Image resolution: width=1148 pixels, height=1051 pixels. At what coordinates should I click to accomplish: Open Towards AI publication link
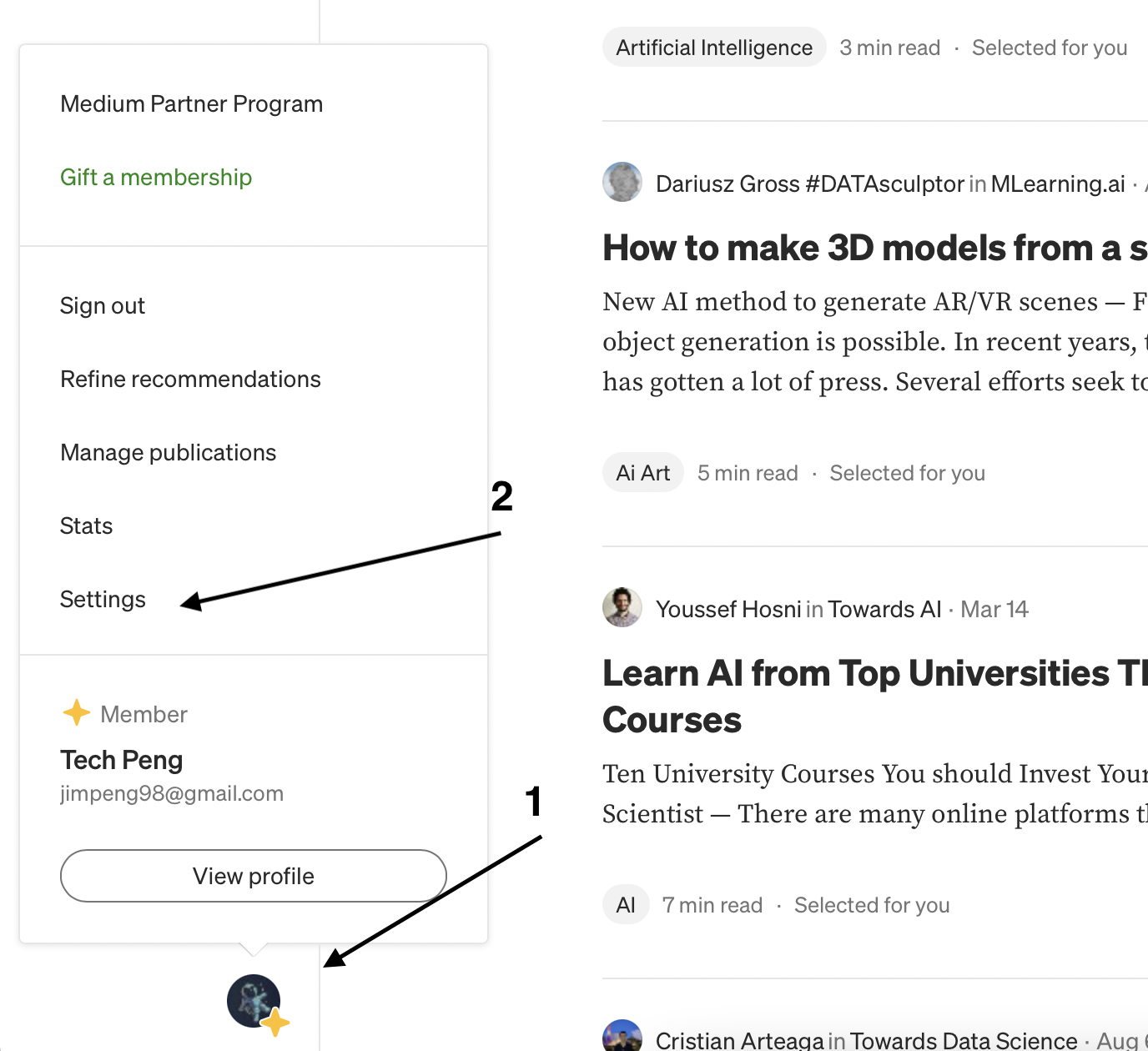[x=884, y=609]
